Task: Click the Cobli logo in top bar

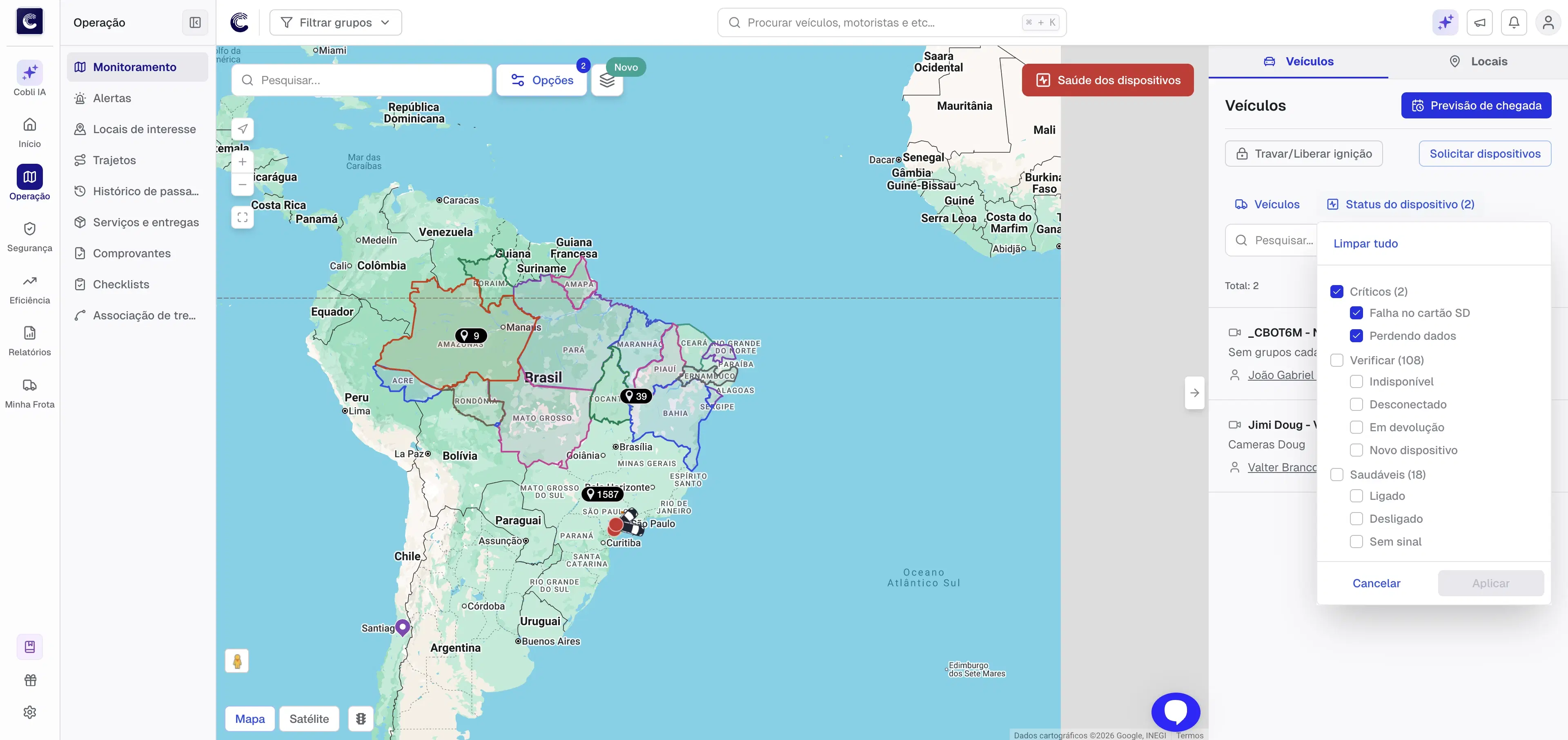Action: coord(239,22)
